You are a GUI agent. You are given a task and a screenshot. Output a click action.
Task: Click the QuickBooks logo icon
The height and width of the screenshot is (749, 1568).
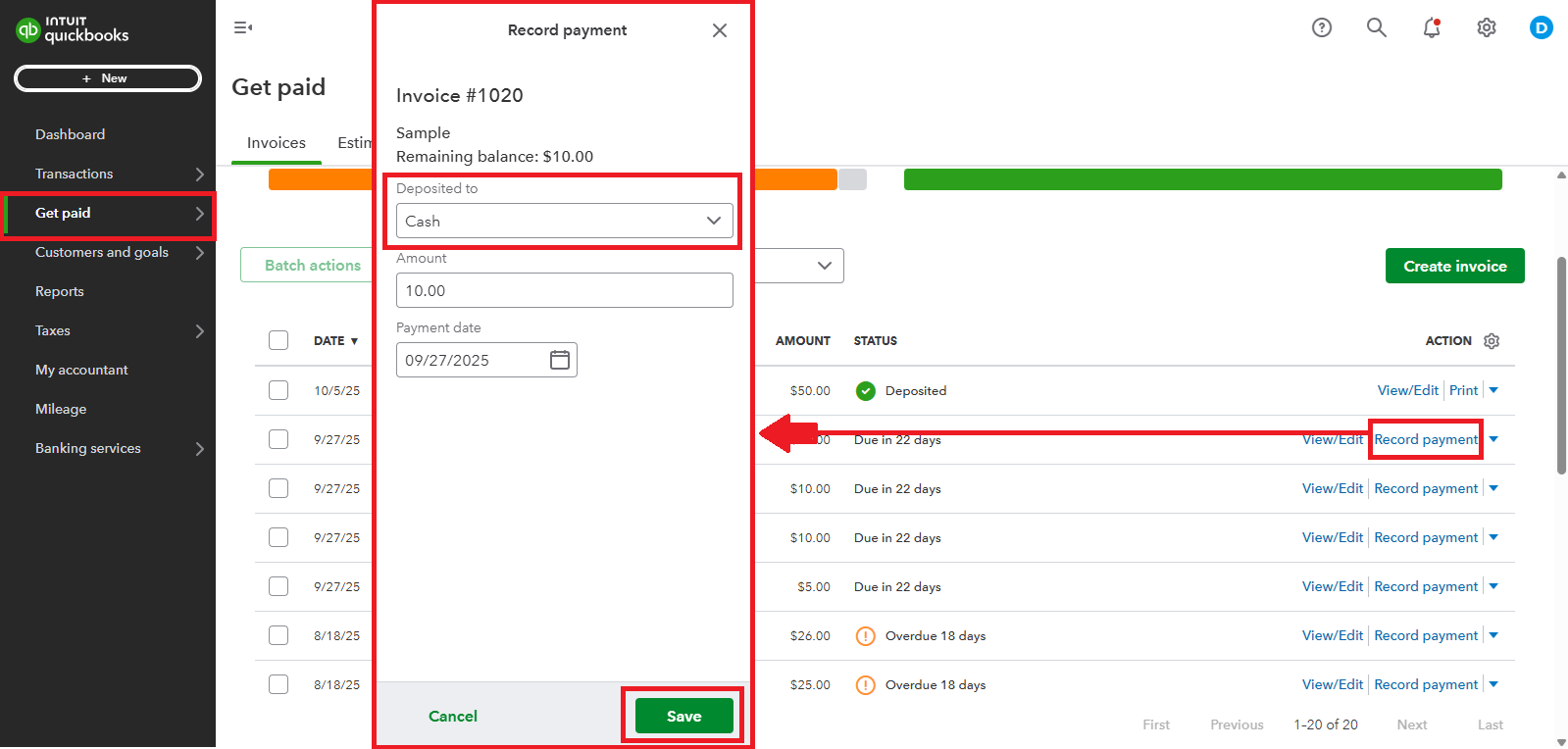pyautogui.click(x=28, y=30)
